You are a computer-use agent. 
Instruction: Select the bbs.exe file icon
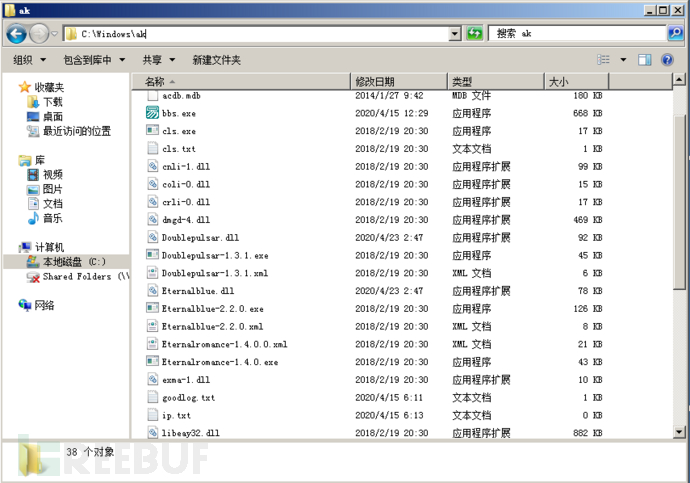(152, 113)
